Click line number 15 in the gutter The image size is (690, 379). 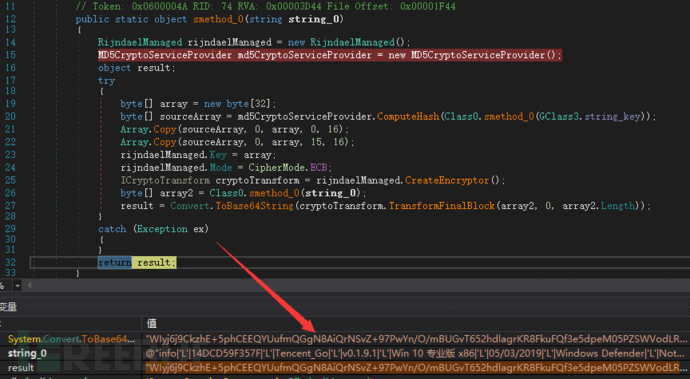pyautogui.click(x=10, y=55)
